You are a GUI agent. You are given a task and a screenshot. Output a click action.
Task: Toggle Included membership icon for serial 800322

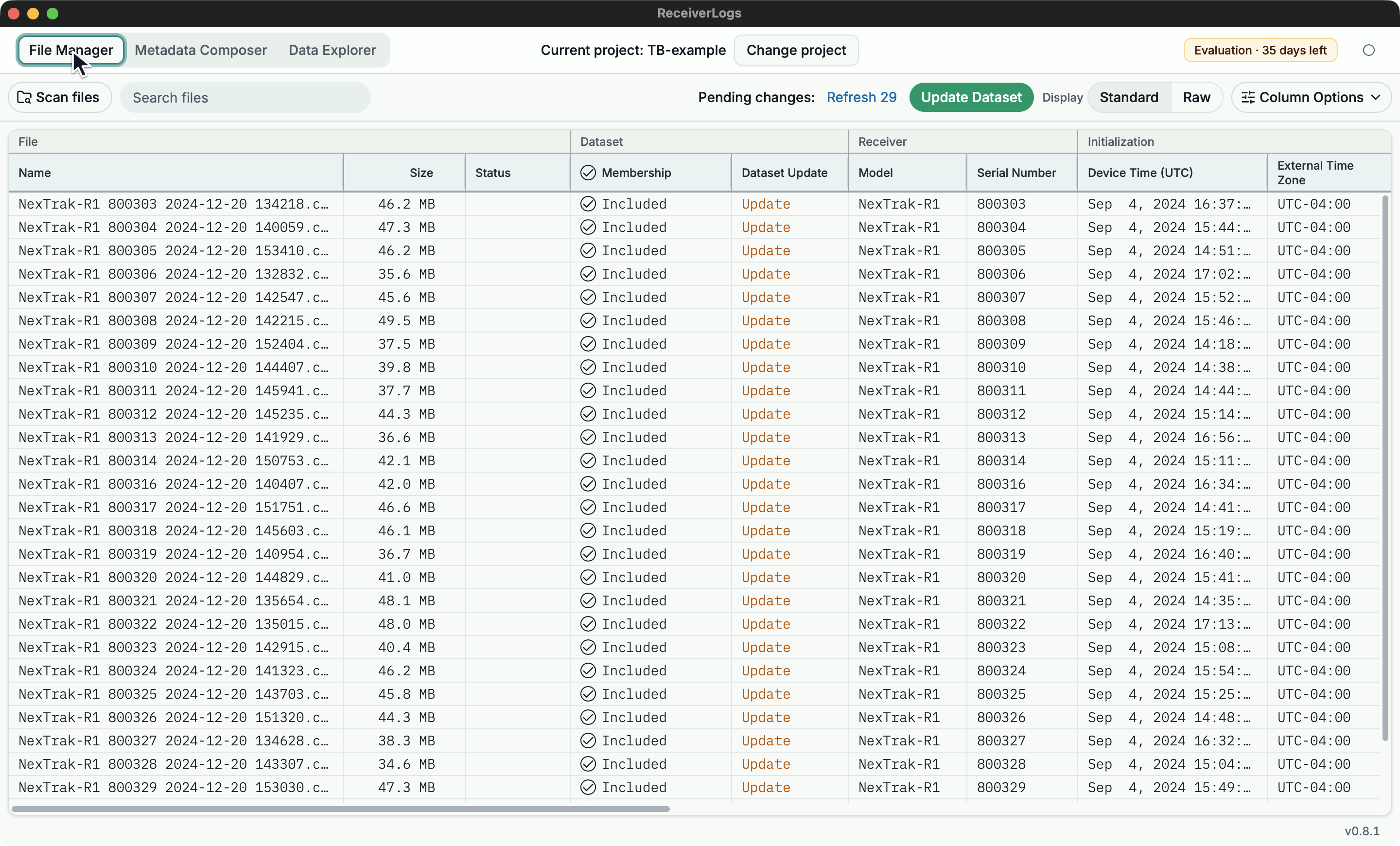click(588, 624)
